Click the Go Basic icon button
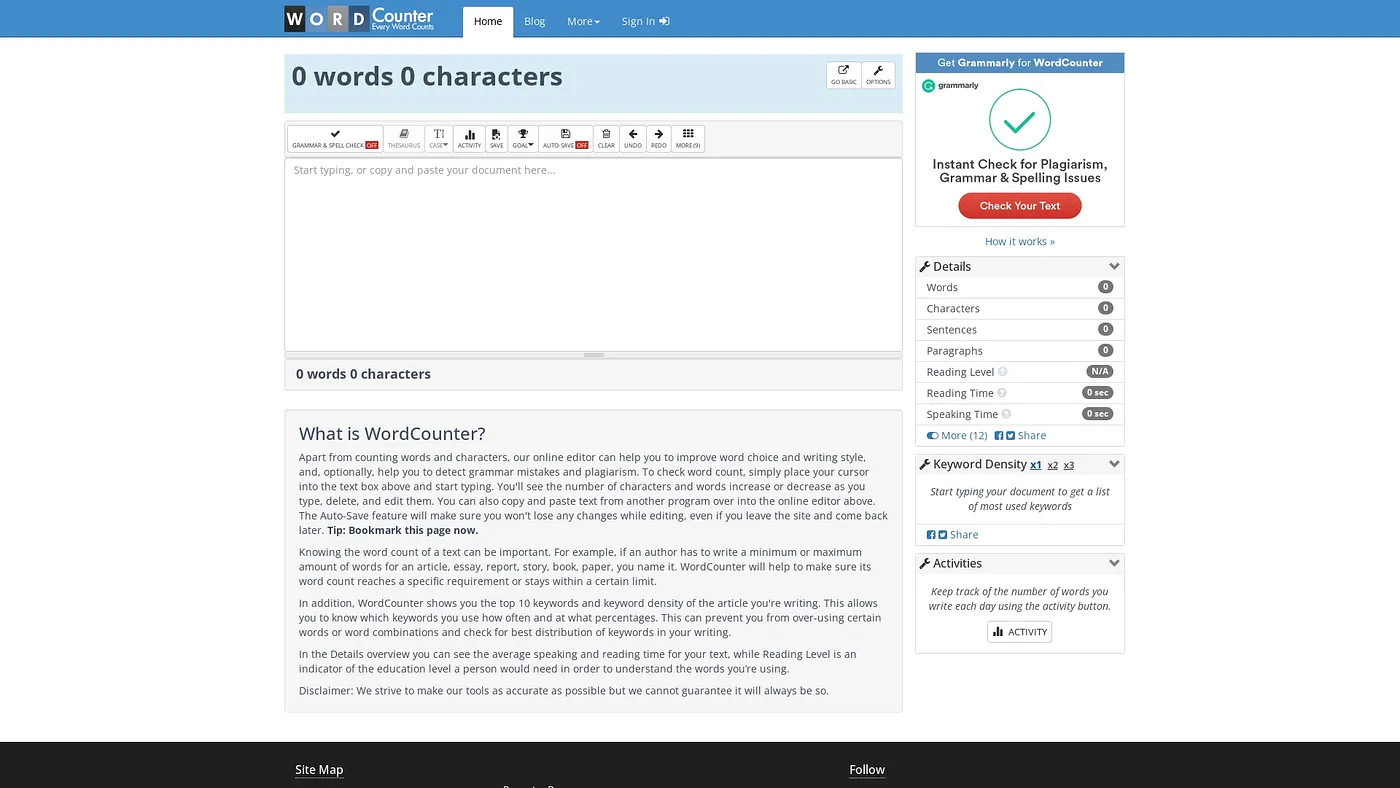 click(x=843, y=75)
